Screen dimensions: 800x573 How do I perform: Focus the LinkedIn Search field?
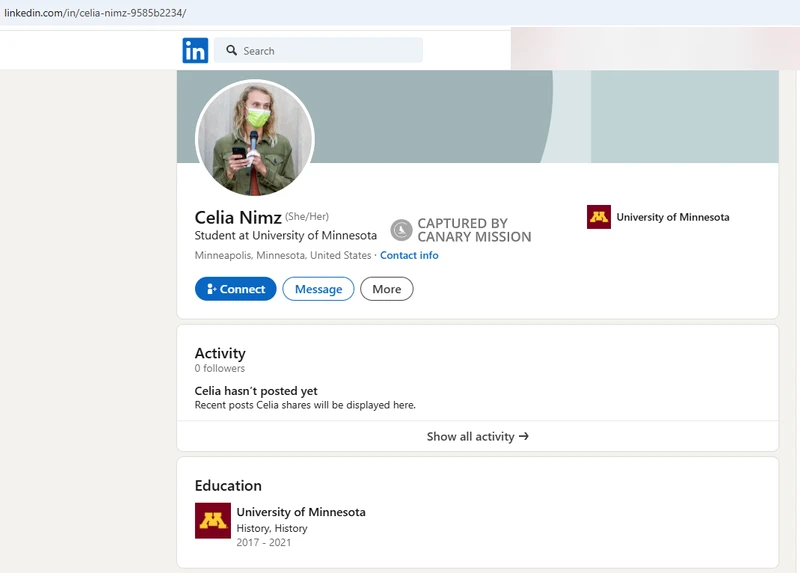(x=318, y=51)
